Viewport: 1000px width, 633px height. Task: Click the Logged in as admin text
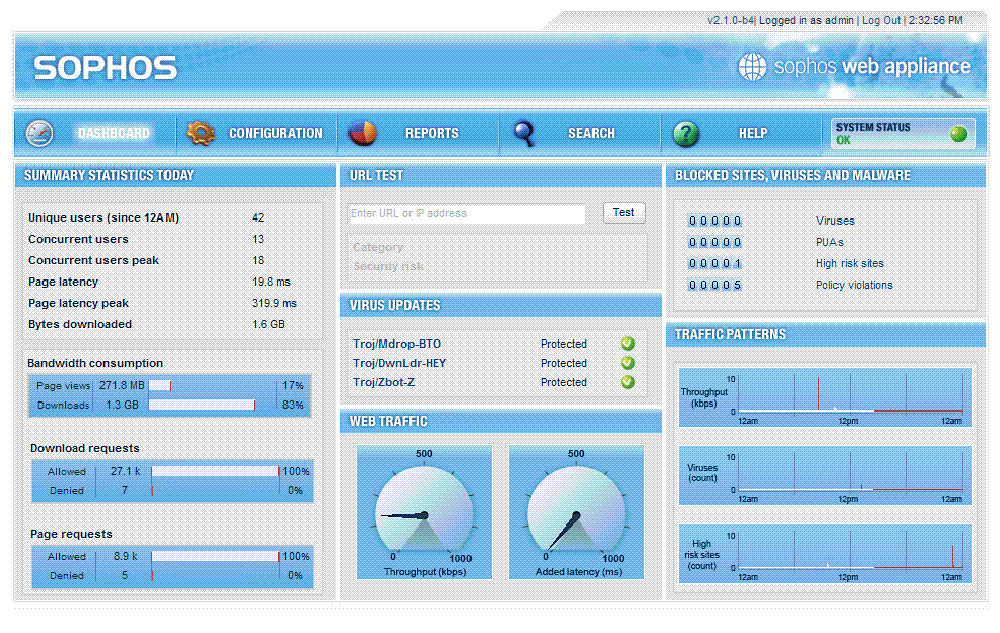[x=806, y=20]
